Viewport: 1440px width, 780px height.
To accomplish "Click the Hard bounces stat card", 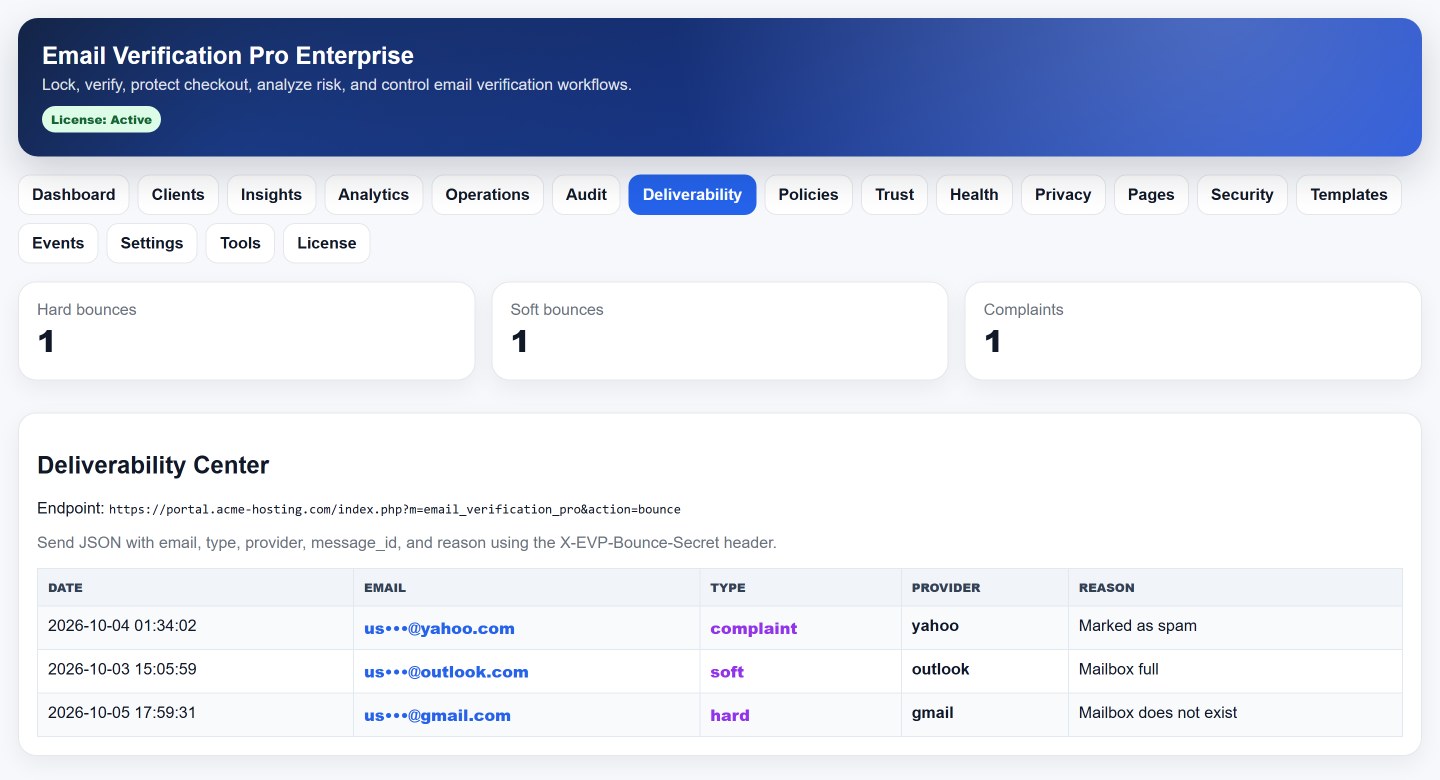I will click(246, 331).
